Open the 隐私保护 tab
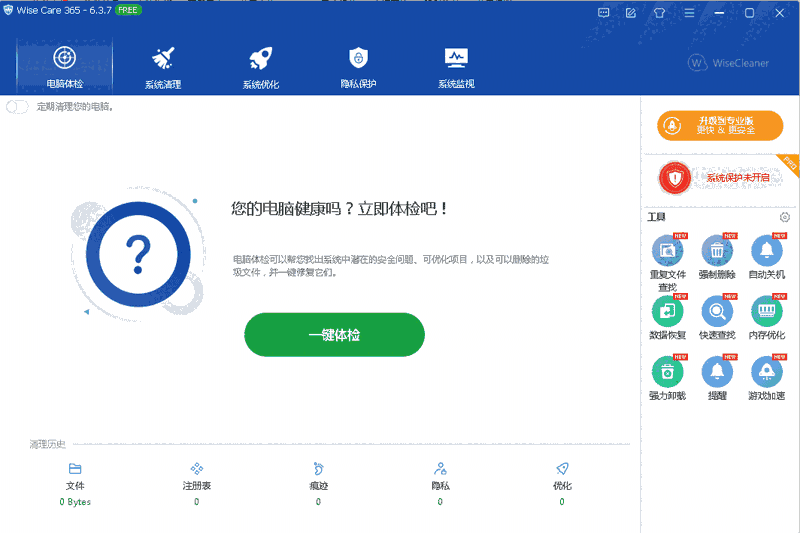Screen dimensions: 800x533 coord(358,68)
